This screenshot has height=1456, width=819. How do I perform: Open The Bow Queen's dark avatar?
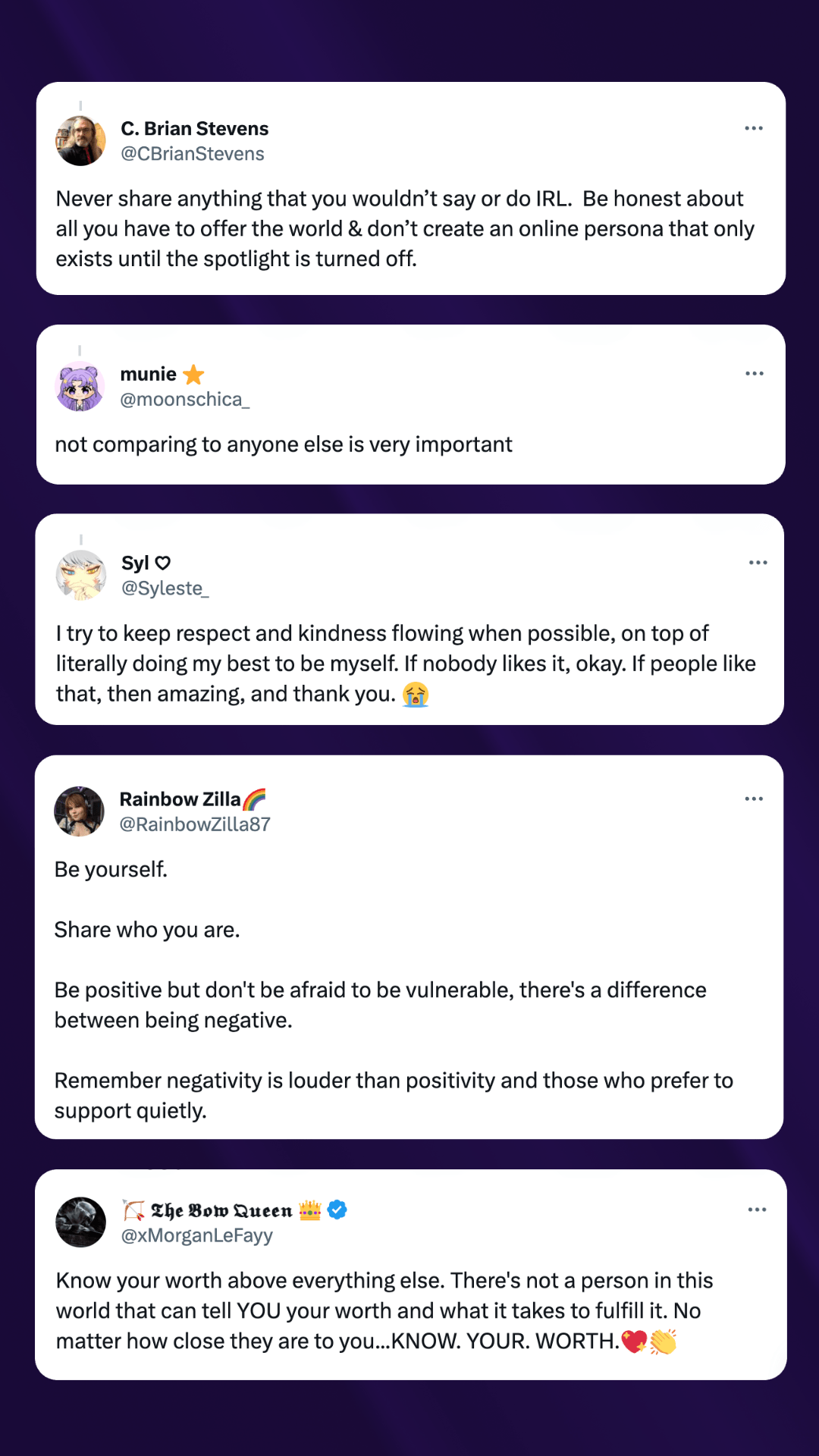80,1222
